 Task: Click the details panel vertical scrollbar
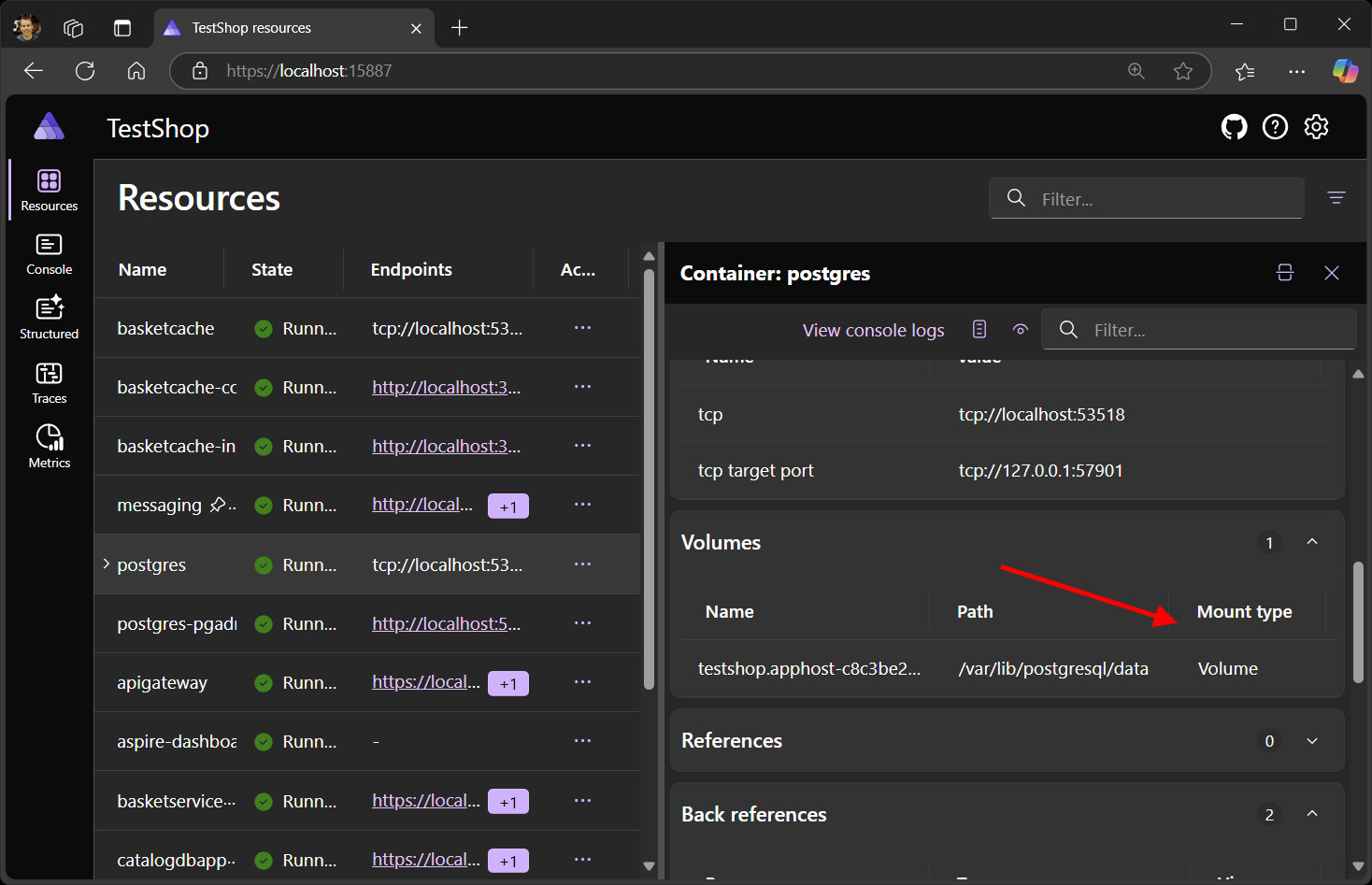pos(1358,621)
